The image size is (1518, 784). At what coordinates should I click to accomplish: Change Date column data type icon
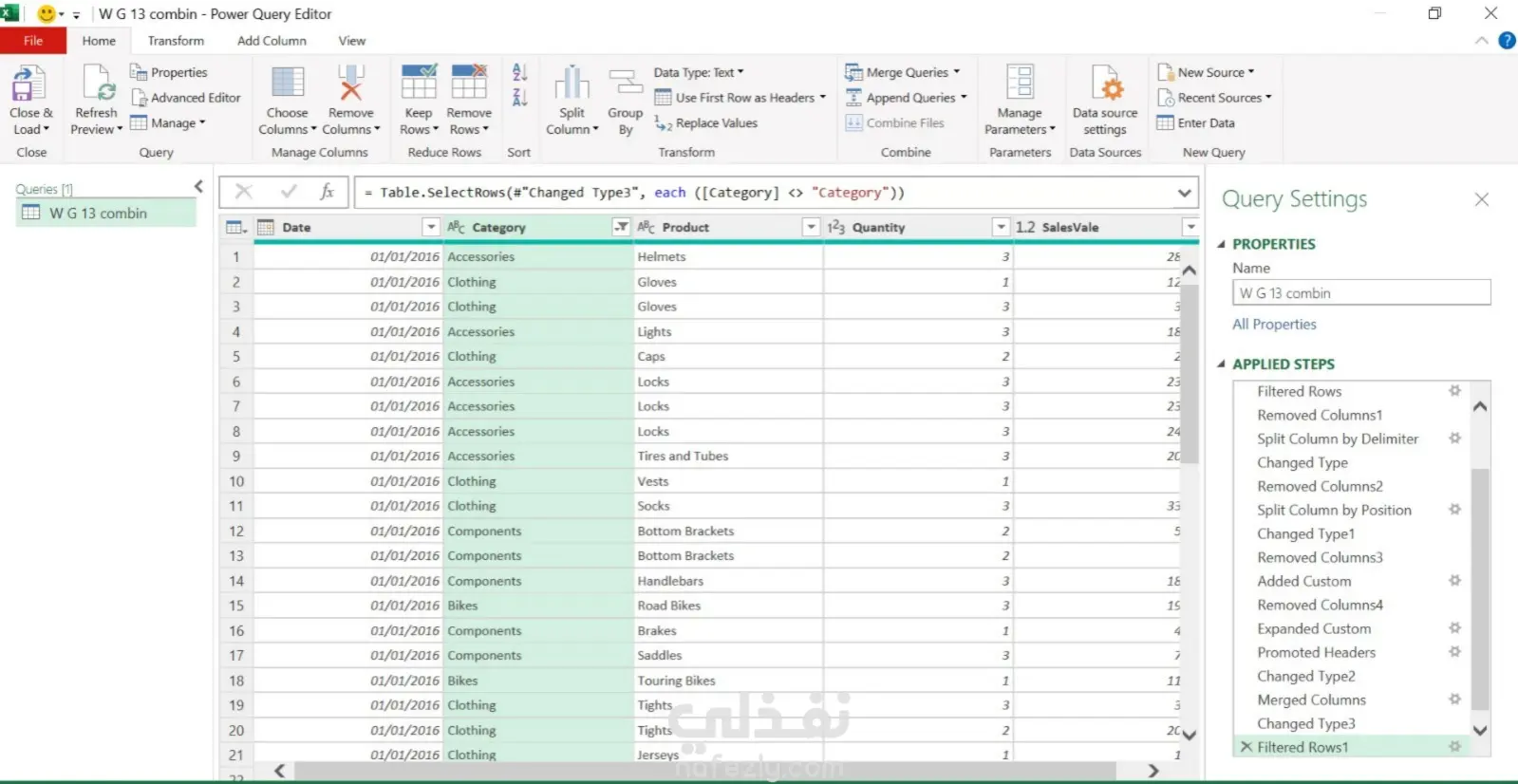266,228
